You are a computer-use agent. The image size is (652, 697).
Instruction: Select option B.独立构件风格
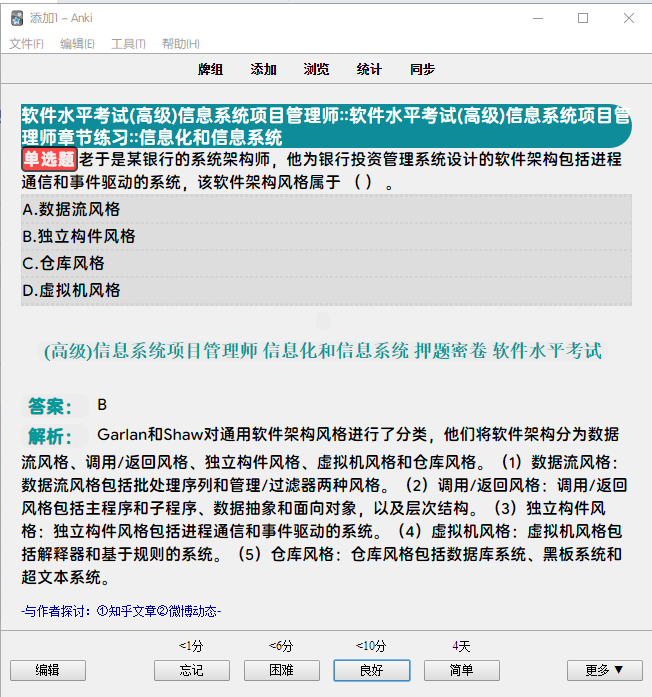[x=326, y=236]
